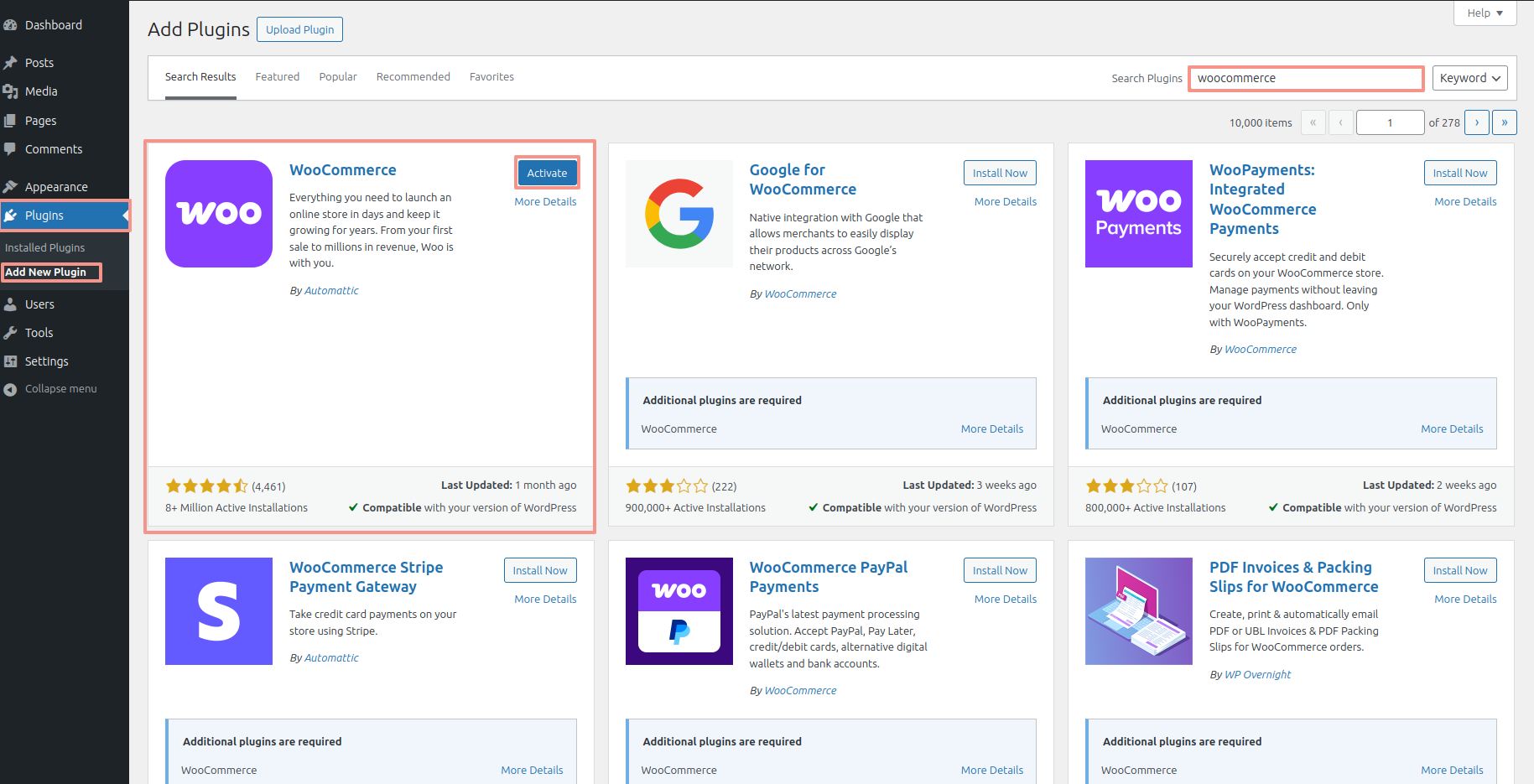Screen dimensions: 1534x784
Task: Install Google for WooCommerce plugin
Action: click(1000, 173)
